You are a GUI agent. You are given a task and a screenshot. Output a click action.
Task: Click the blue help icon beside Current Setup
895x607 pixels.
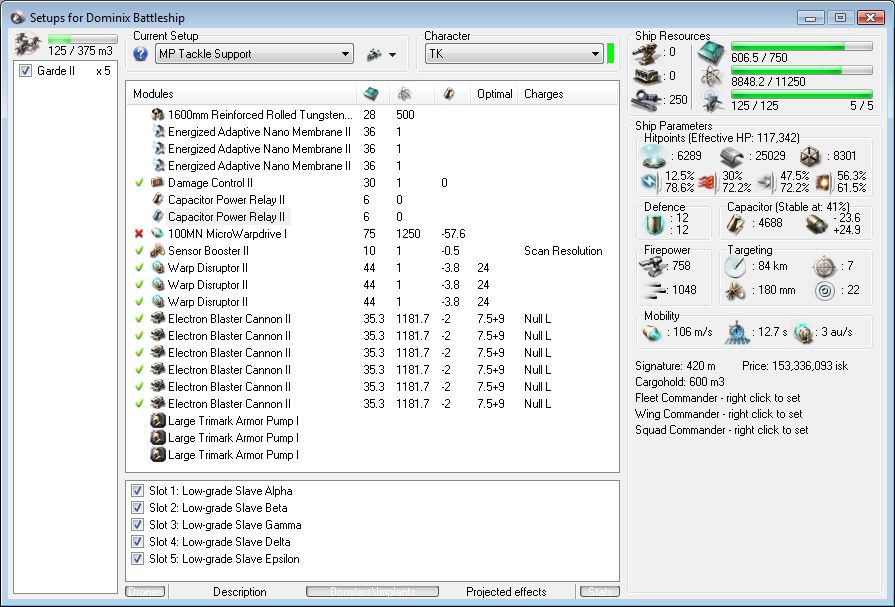tap(141, 54)
